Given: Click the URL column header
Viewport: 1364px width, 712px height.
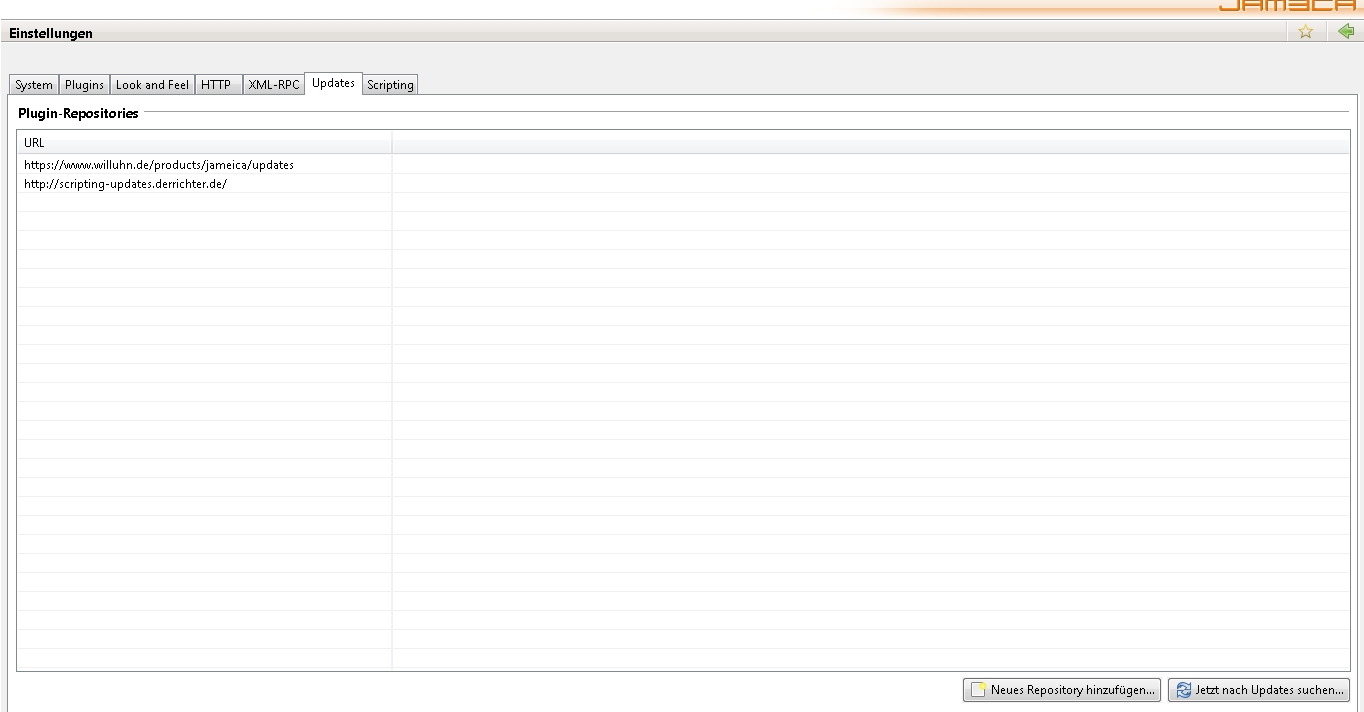Looking at the screenshot, I should click(x=204, y=143).
